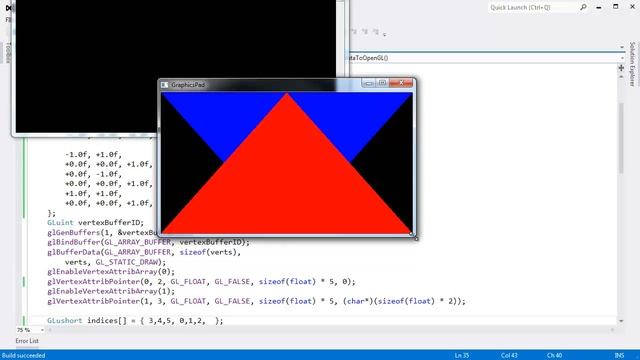
Task: Open the 75 % zoom dropdown
Action: (42, 330)
